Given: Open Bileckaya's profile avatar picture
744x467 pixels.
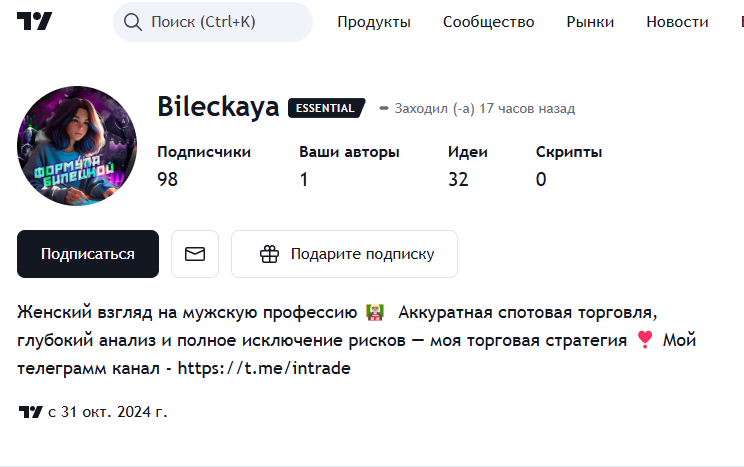Looking at the screenshot, I should coord(78,146).
